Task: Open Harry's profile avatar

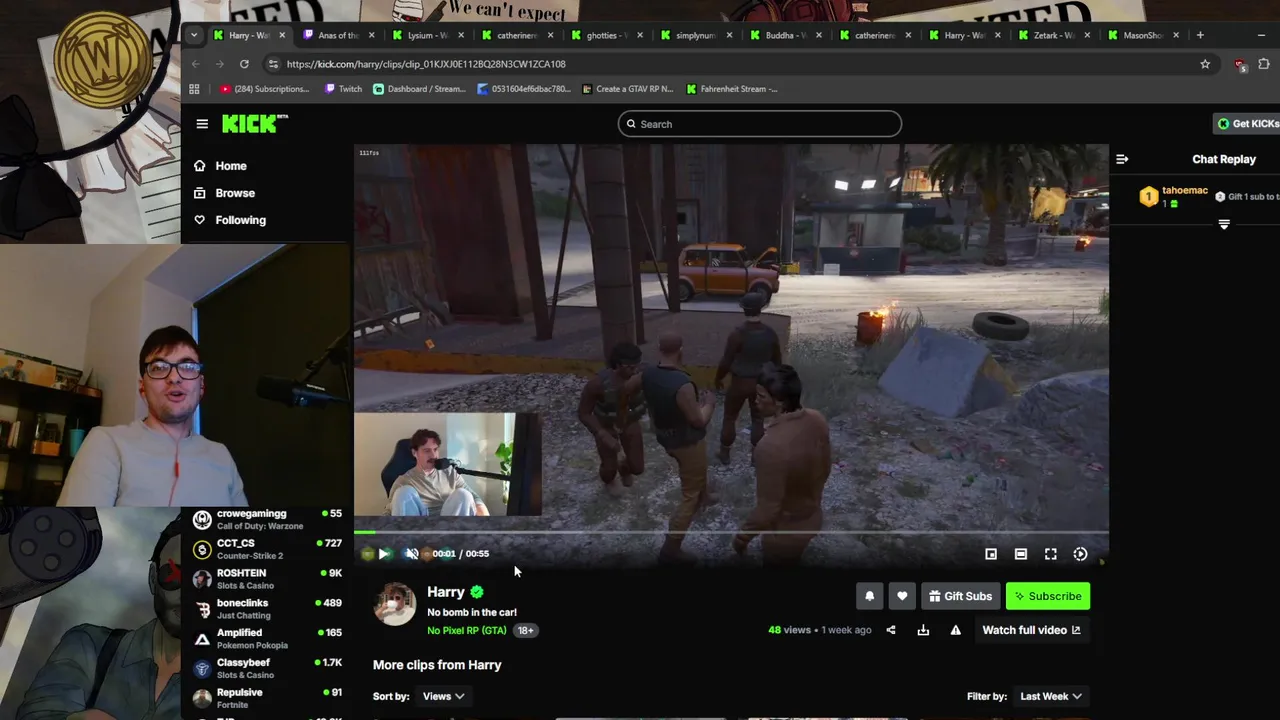Action: coord(394,605)
